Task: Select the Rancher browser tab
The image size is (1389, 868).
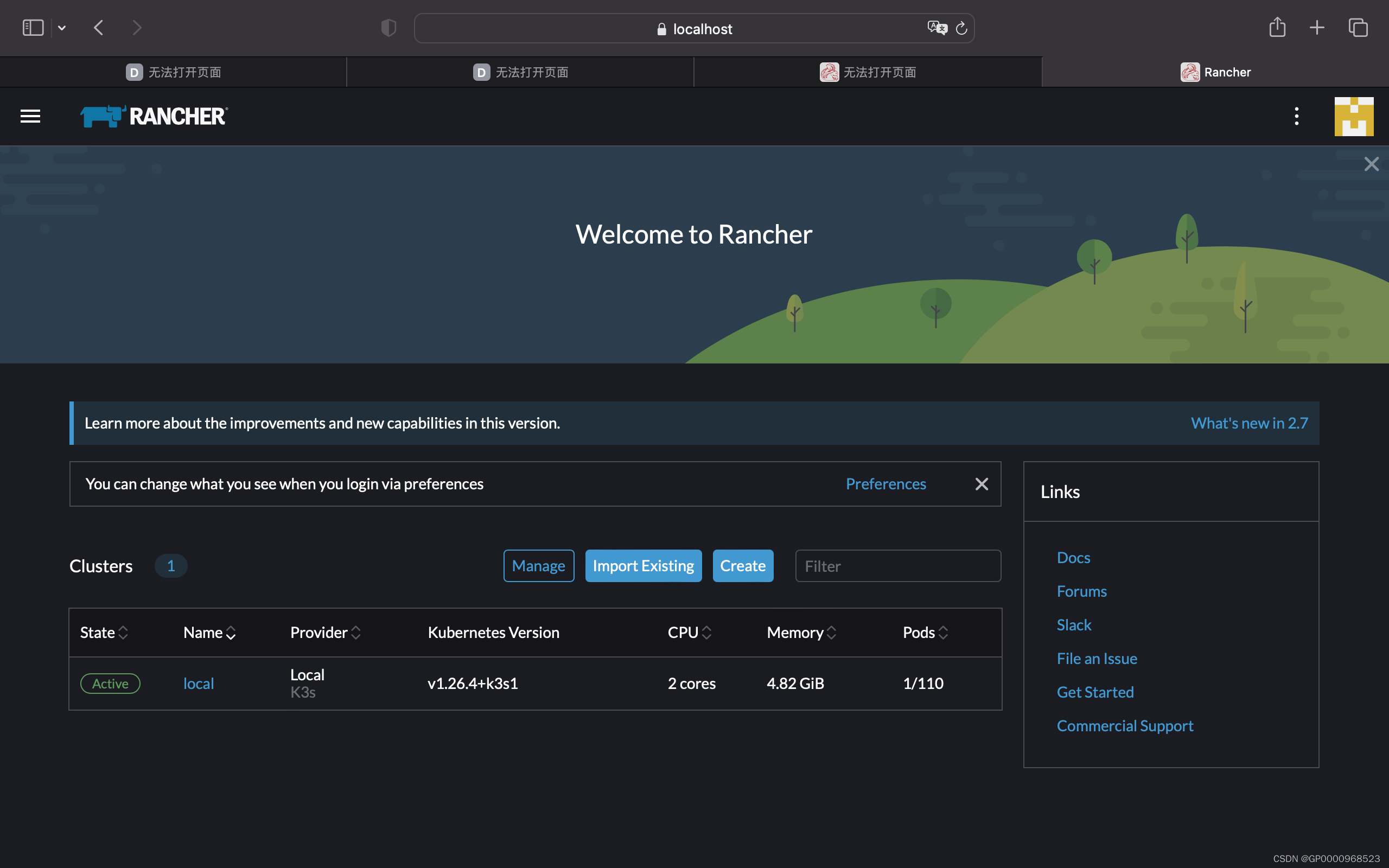Action: 1216,72
